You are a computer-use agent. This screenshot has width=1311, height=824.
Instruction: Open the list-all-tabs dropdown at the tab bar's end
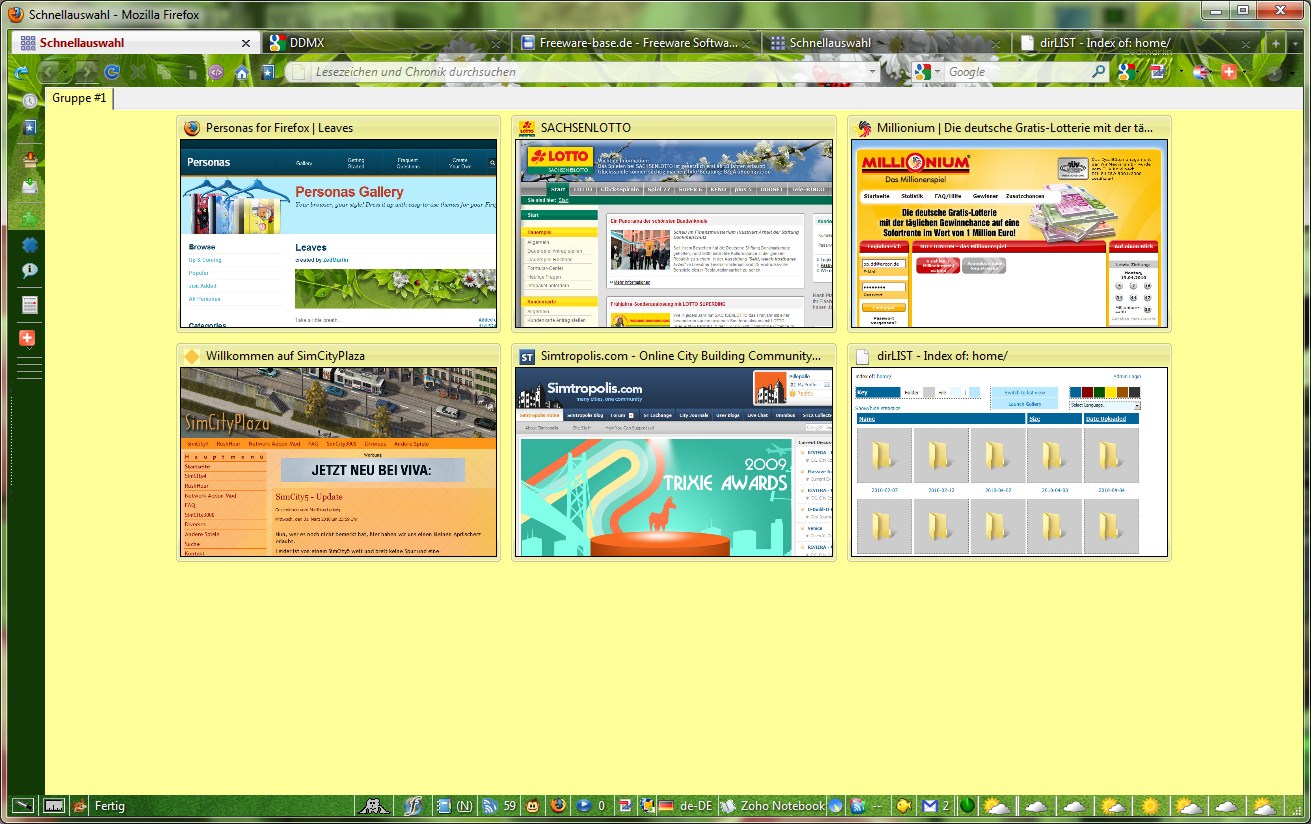(1297, 44)
